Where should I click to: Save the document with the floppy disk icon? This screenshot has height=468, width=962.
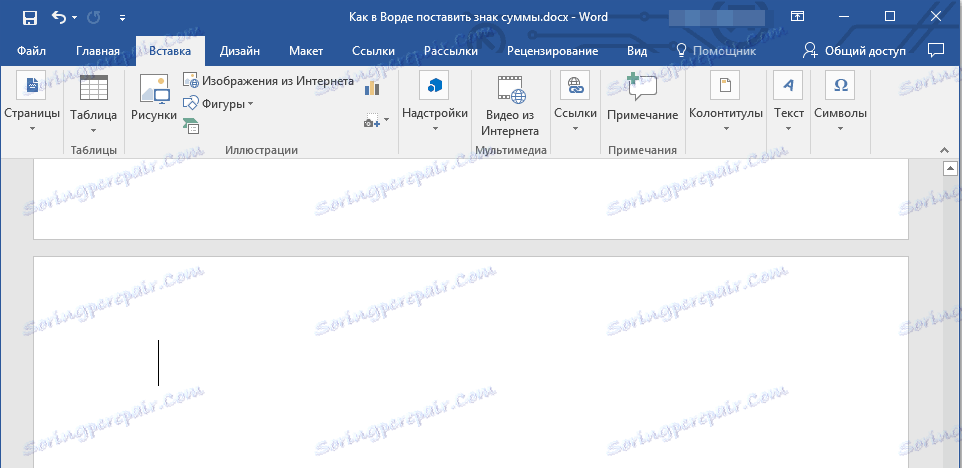click(29, 17)
